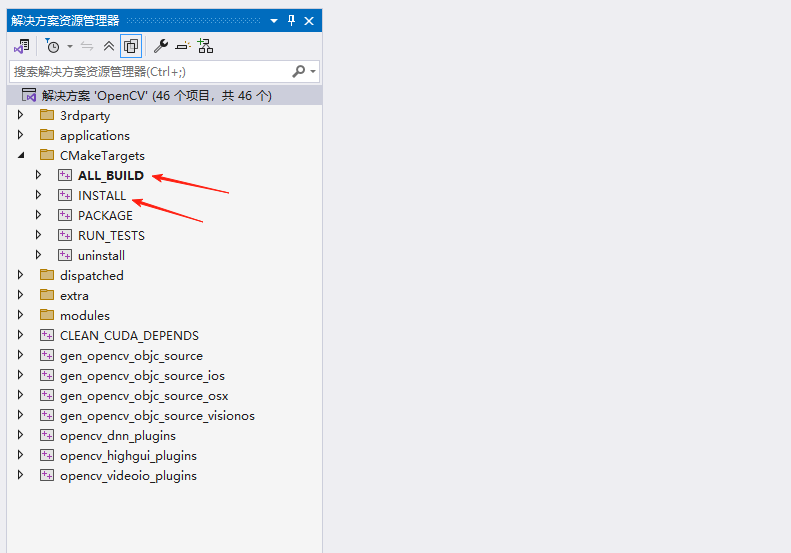Click the Sync with Active Document icon
This screenshot has width=791, height=553.
pyautogui.click(x=87, y=46)
